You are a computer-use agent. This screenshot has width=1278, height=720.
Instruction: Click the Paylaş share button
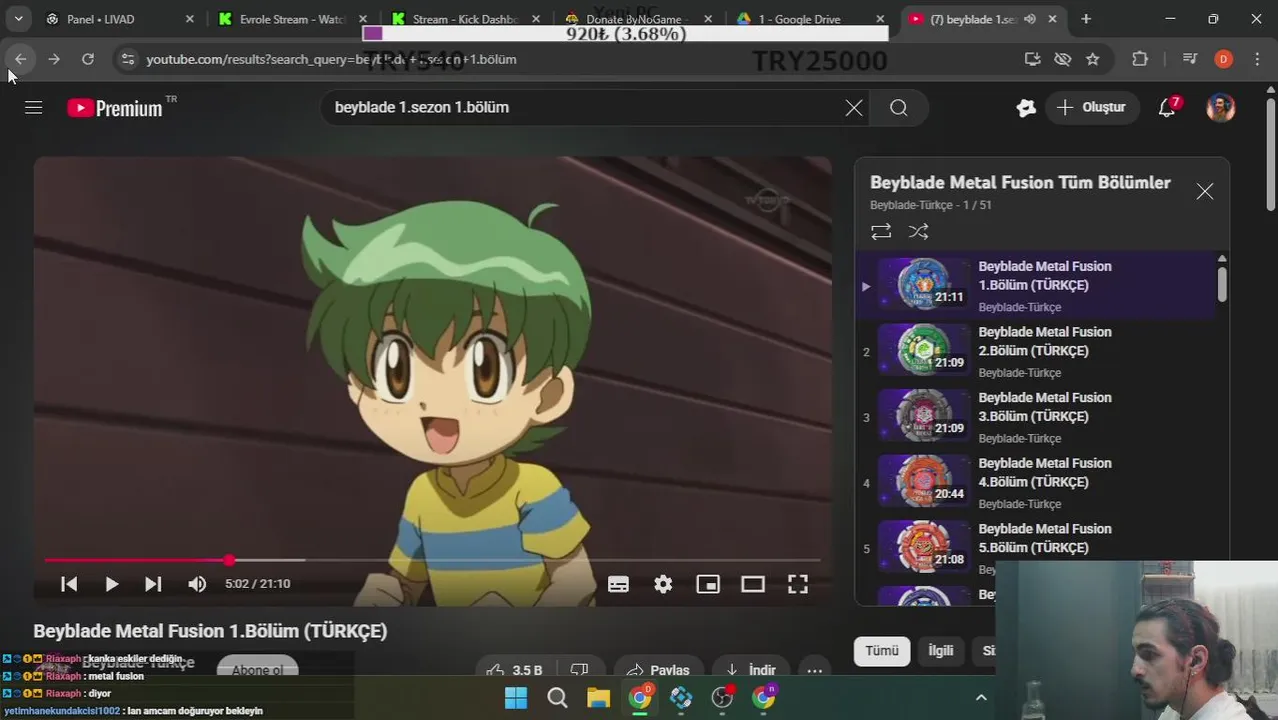point(659,670)
